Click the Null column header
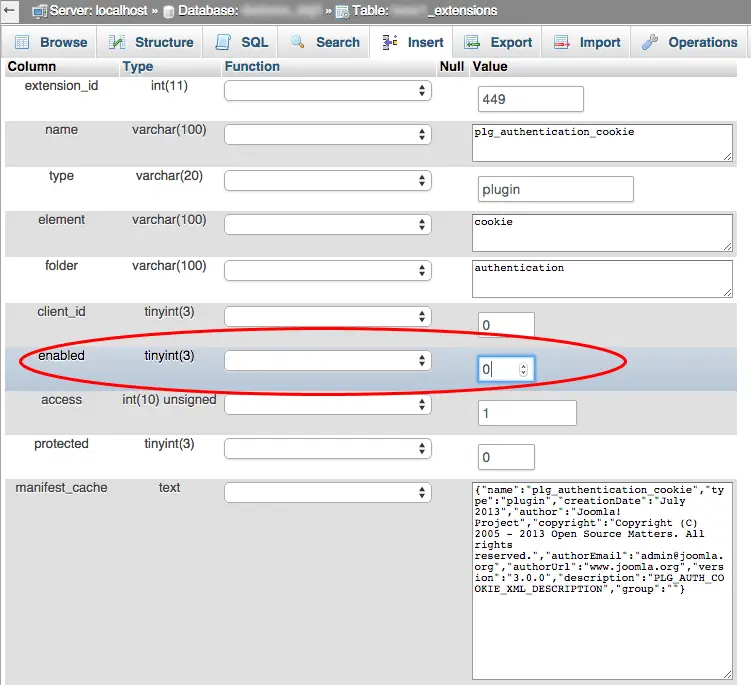The width and height of the screenshot is (751, 685). click(x=452, y=67)
